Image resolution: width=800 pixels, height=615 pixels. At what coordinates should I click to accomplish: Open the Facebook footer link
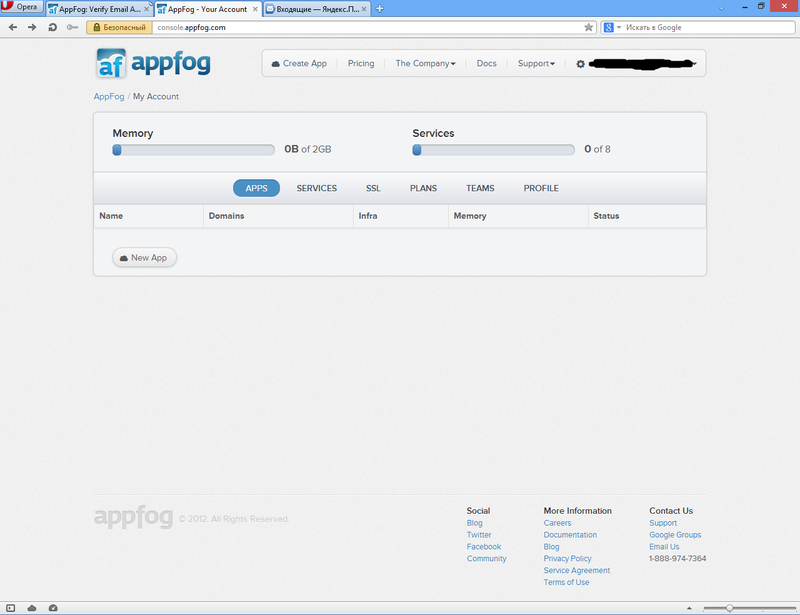pyautogui.click(x=484, y=547)
